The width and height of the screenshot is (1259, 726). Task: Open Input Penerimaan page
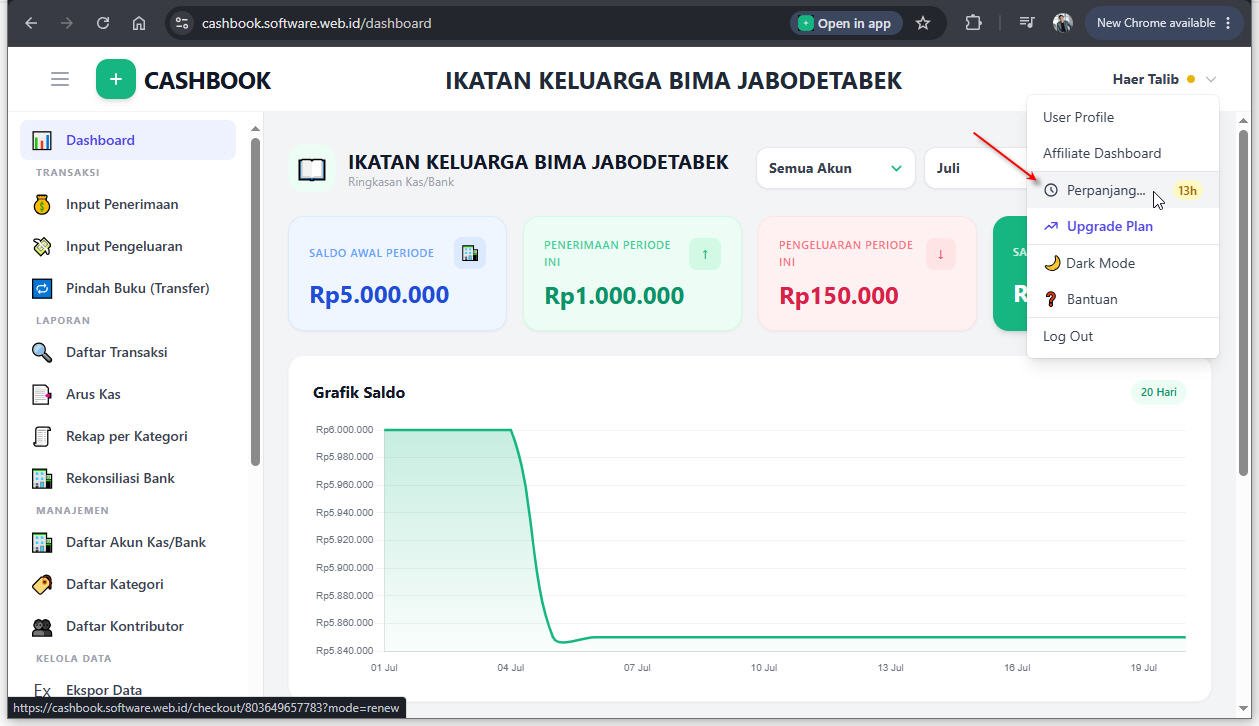point(128,204)
